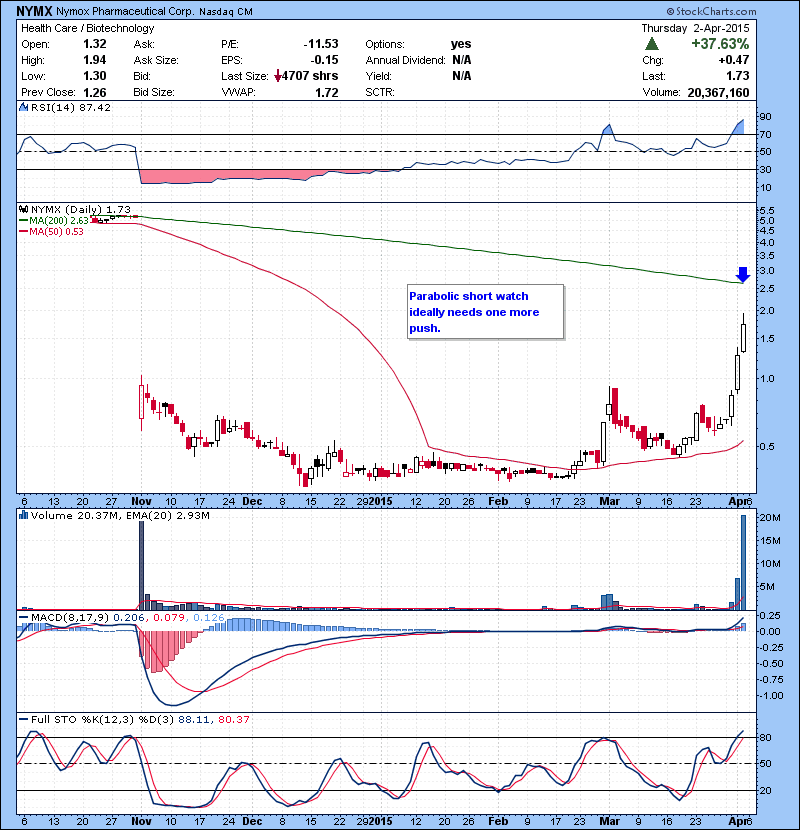Click the MA(200) 2.63 legend text
The width and height of the screenshot is (800, 830).
[x=59, y=220]
